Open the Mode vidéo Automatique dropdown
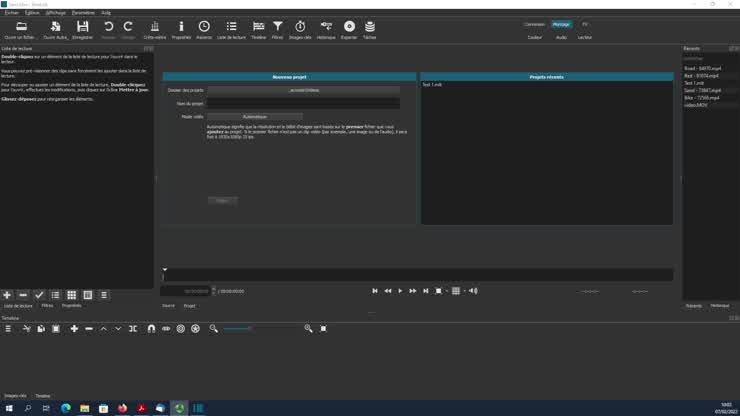Screen dimensions: 740x416 point(255,117)
